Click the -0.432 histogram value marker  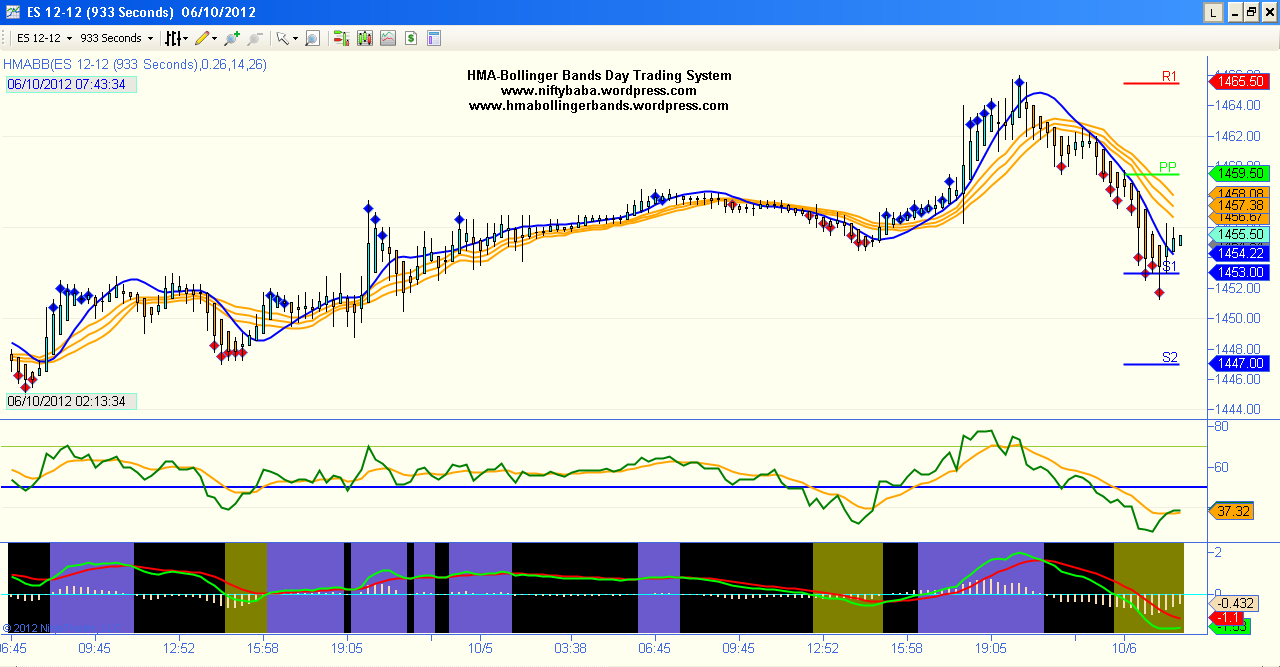(1232, 603)
